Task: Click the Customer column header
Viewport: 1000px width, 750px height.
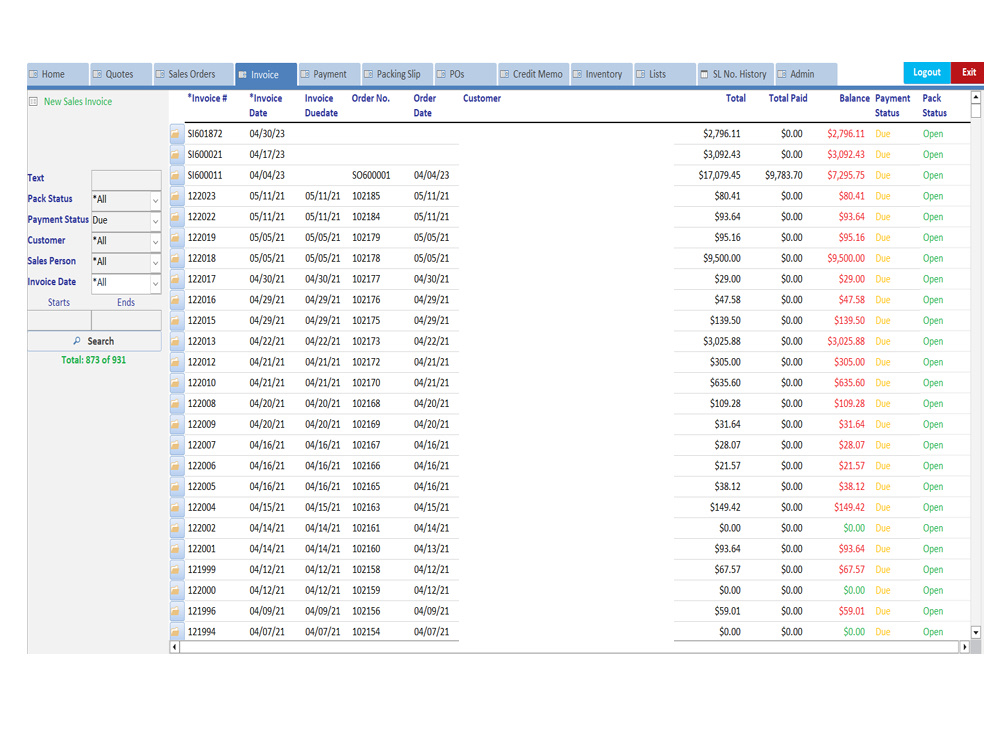Action: coord(482,98)
